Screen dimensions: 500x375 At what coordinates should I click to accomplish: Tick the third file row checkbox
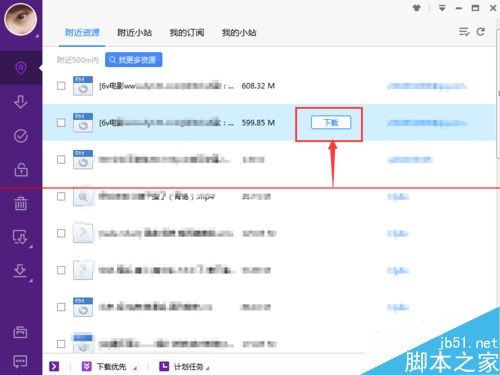click(61, 160)
